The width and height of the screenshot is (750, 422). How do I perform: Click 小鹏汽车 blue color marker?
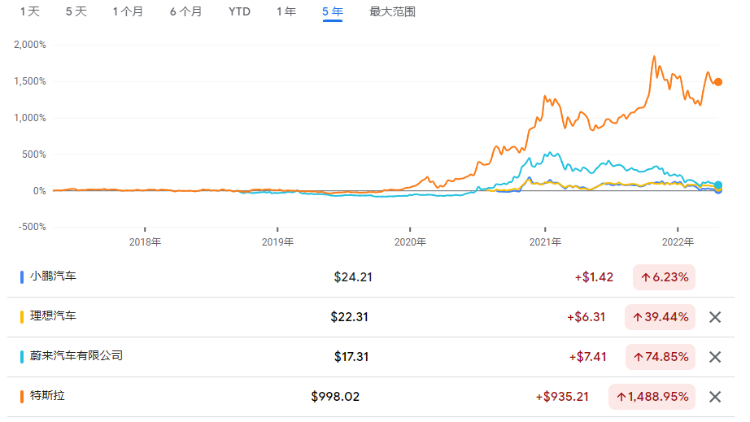pos(22,277)
